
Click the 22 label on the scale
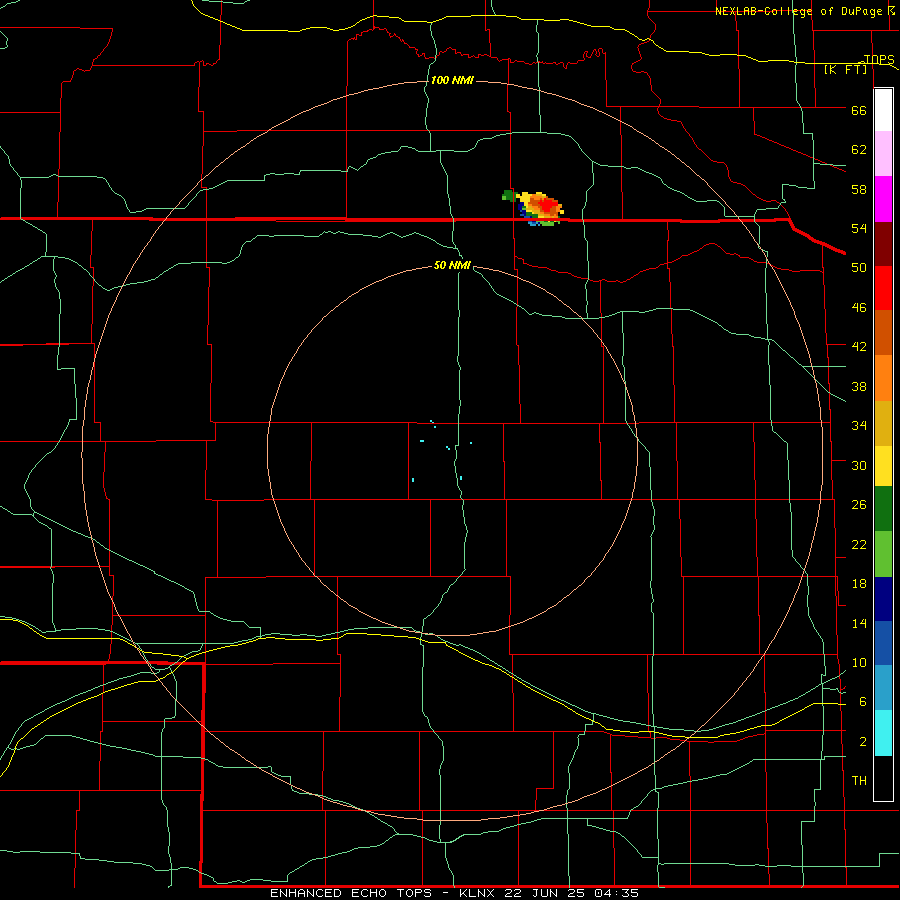click(x=859, y=544)
